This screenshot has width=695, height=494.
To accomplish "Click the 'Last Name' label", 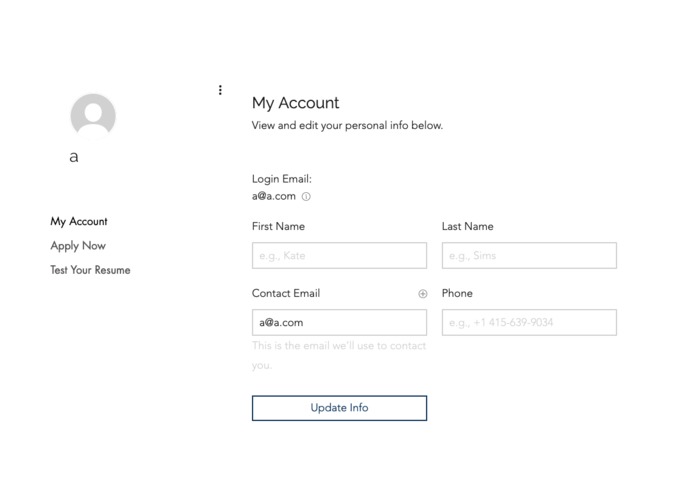I will [x=468, y=226].
